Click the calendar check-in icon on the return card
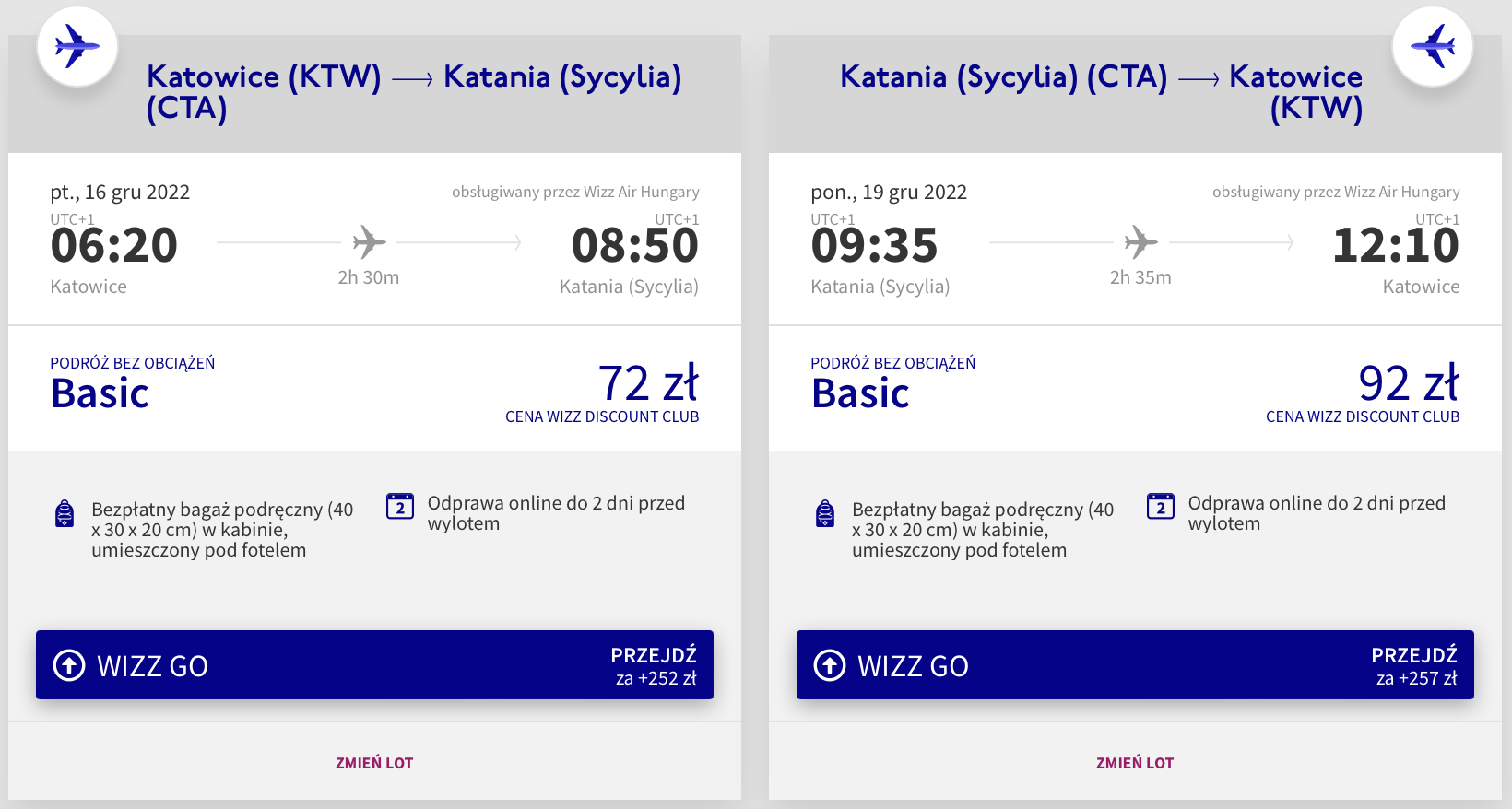 click(1161, 506)
